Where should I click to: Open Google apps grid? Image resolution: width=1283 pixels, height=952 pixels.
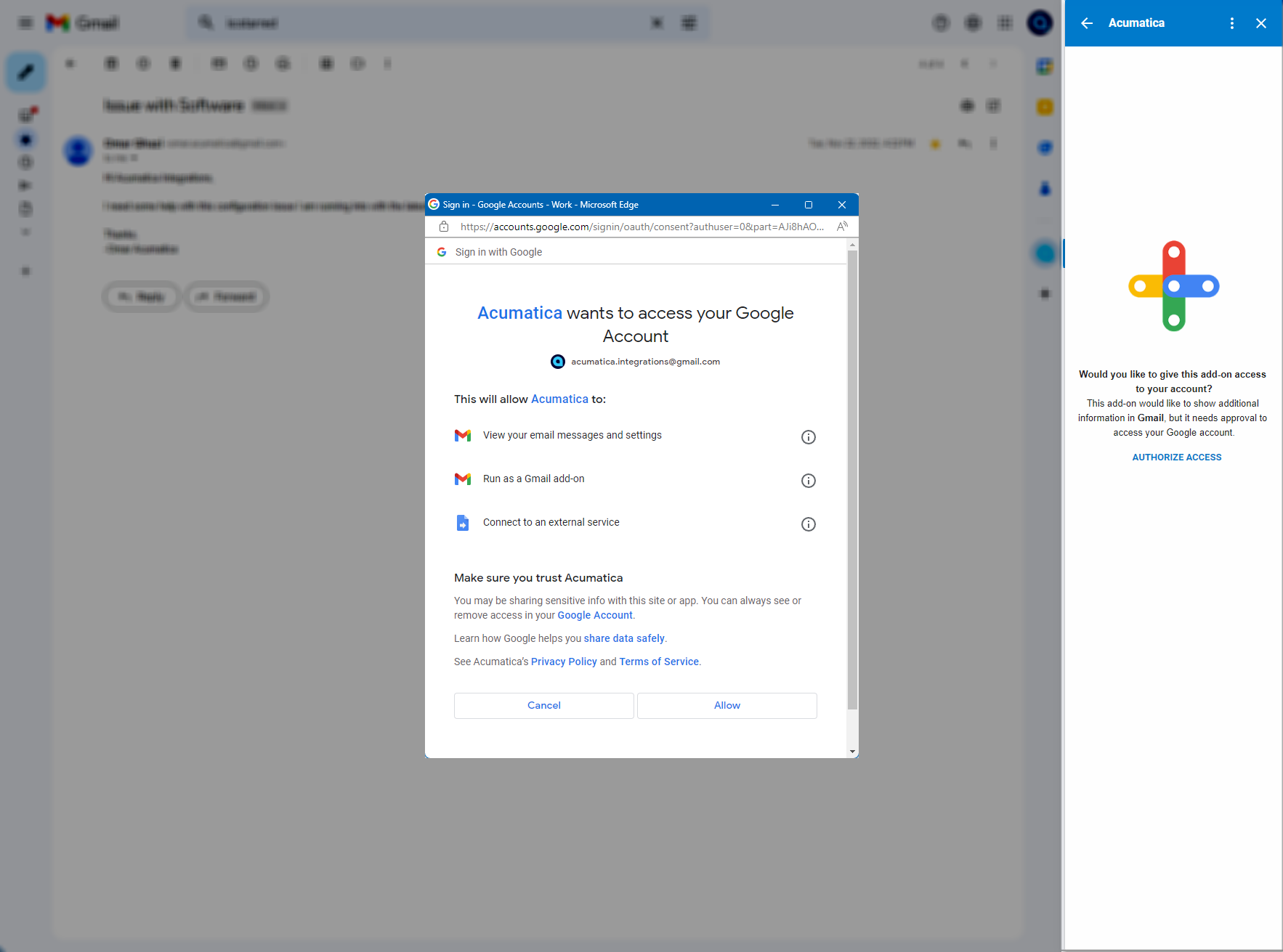(1005, 23)
